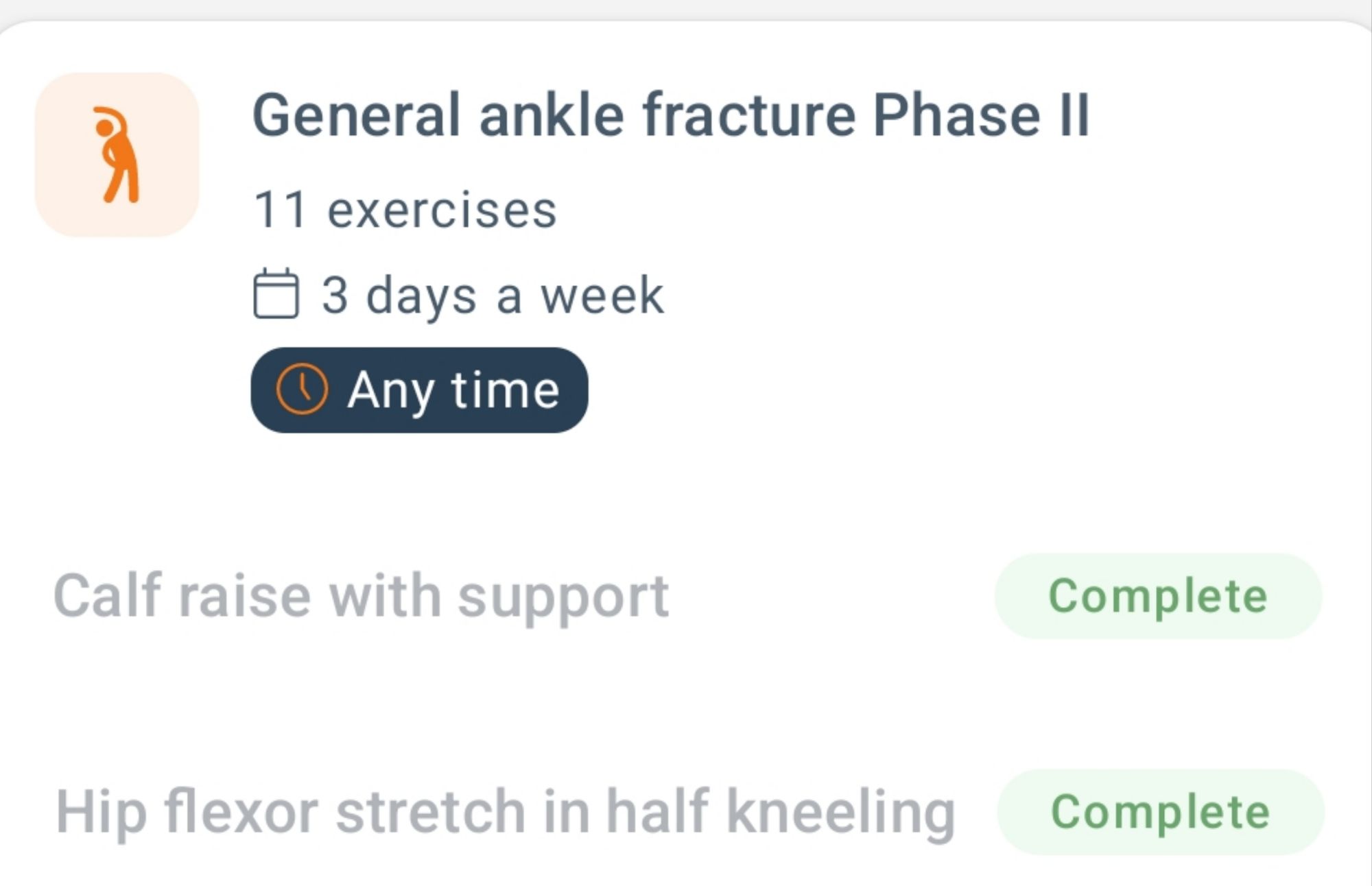Click the word Complete in the Hip flexor row
1372x886 pixels.
(x=1160, y=813)
